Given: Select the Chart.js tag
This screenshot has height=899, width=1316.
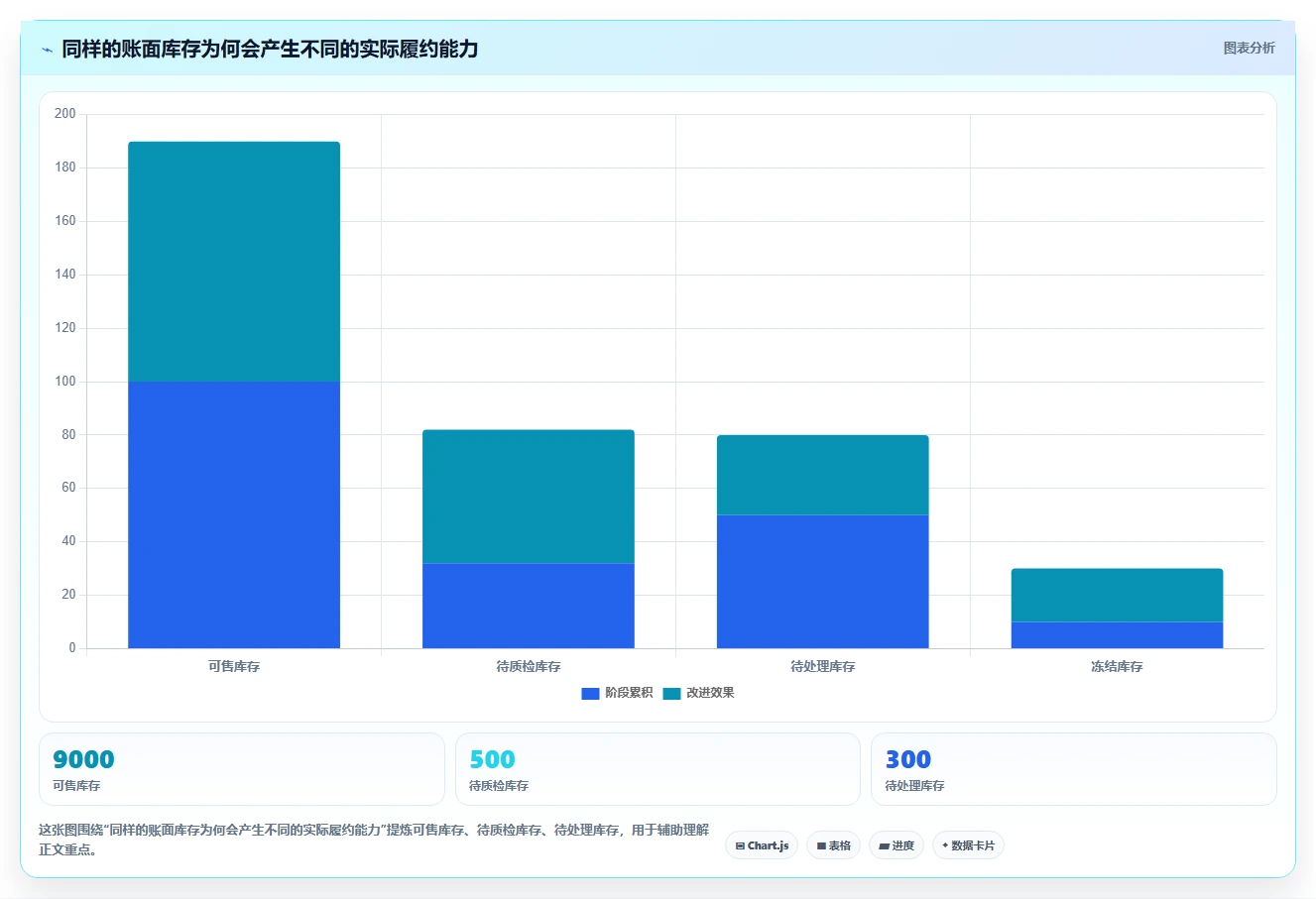Looking at the screenshot, I should coord(762,845).
